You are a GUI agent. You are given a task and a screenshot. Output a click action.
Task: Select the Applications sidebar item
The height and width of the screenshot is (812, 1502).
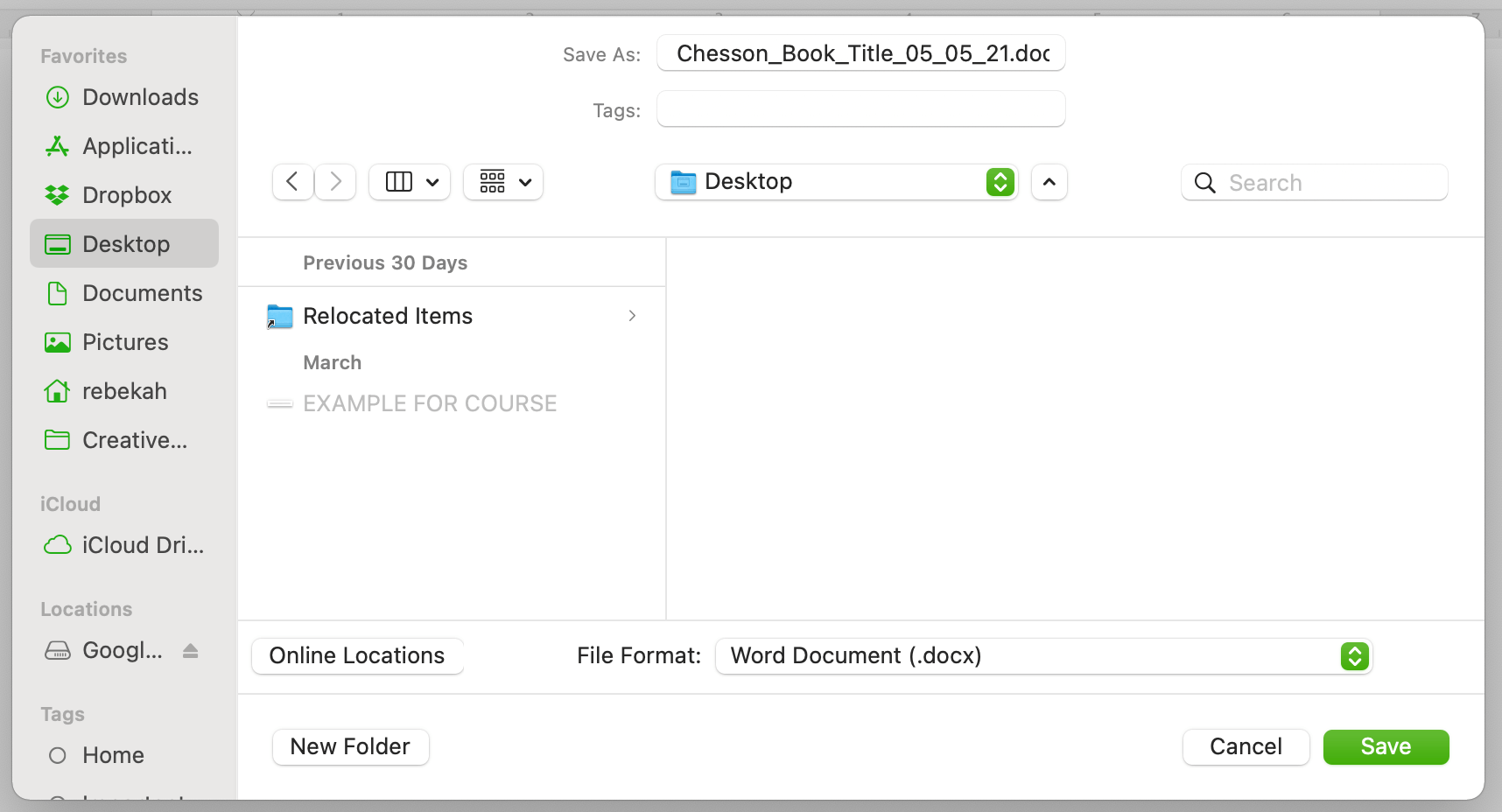coord(137,146)
